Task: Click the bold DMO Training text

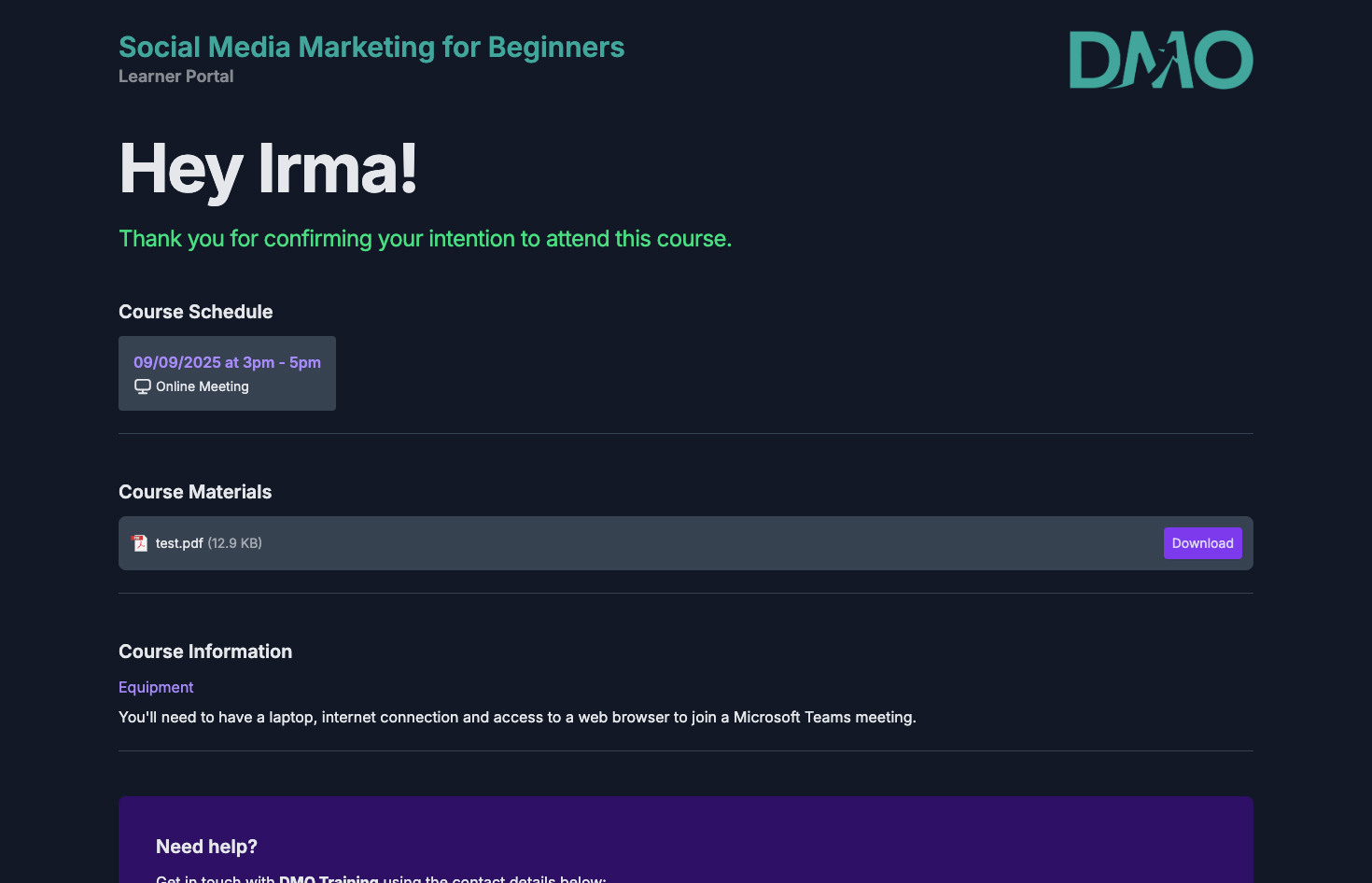Action: [x=329, y=878]
